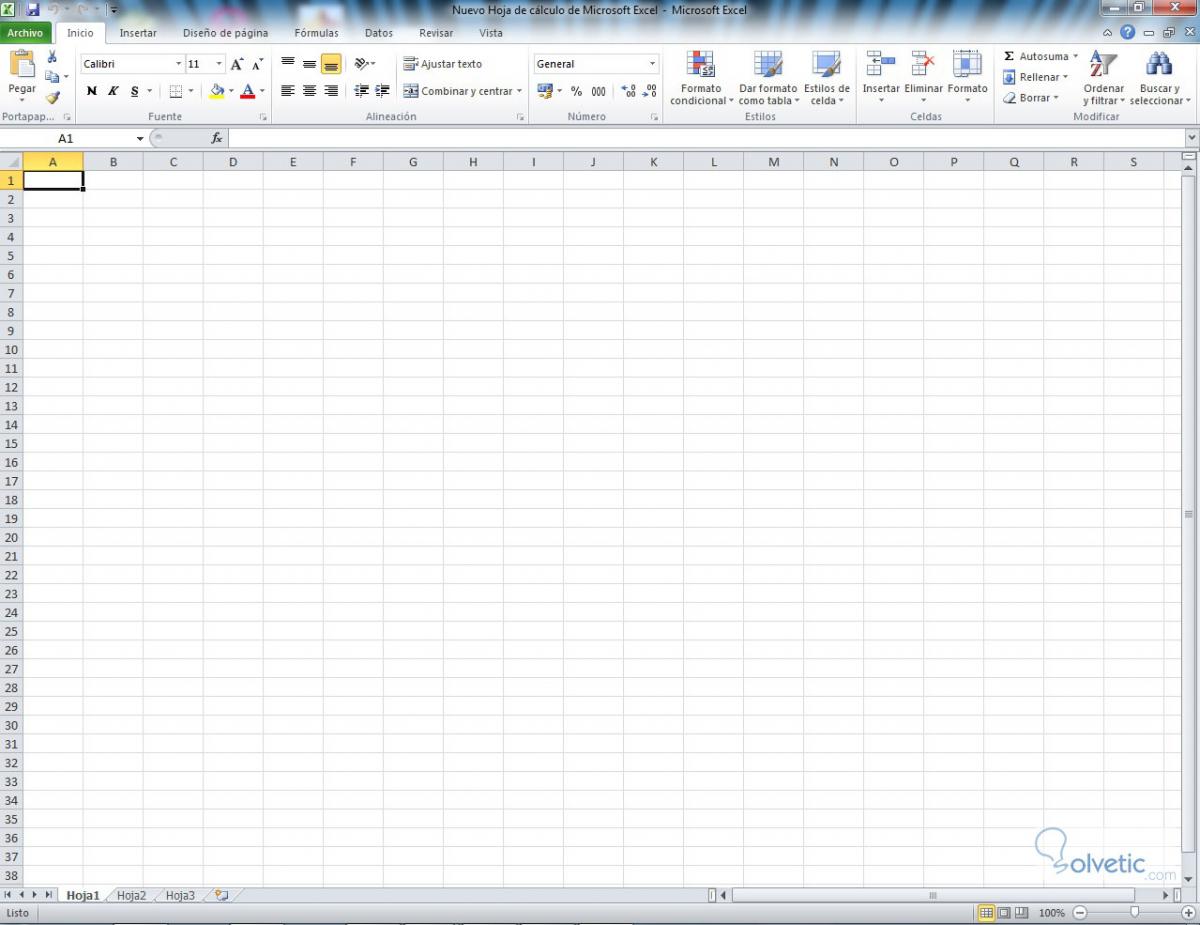Select the Hoja2 sheet tab
The width and height of the screenshot is (1200, 925).
131,895
